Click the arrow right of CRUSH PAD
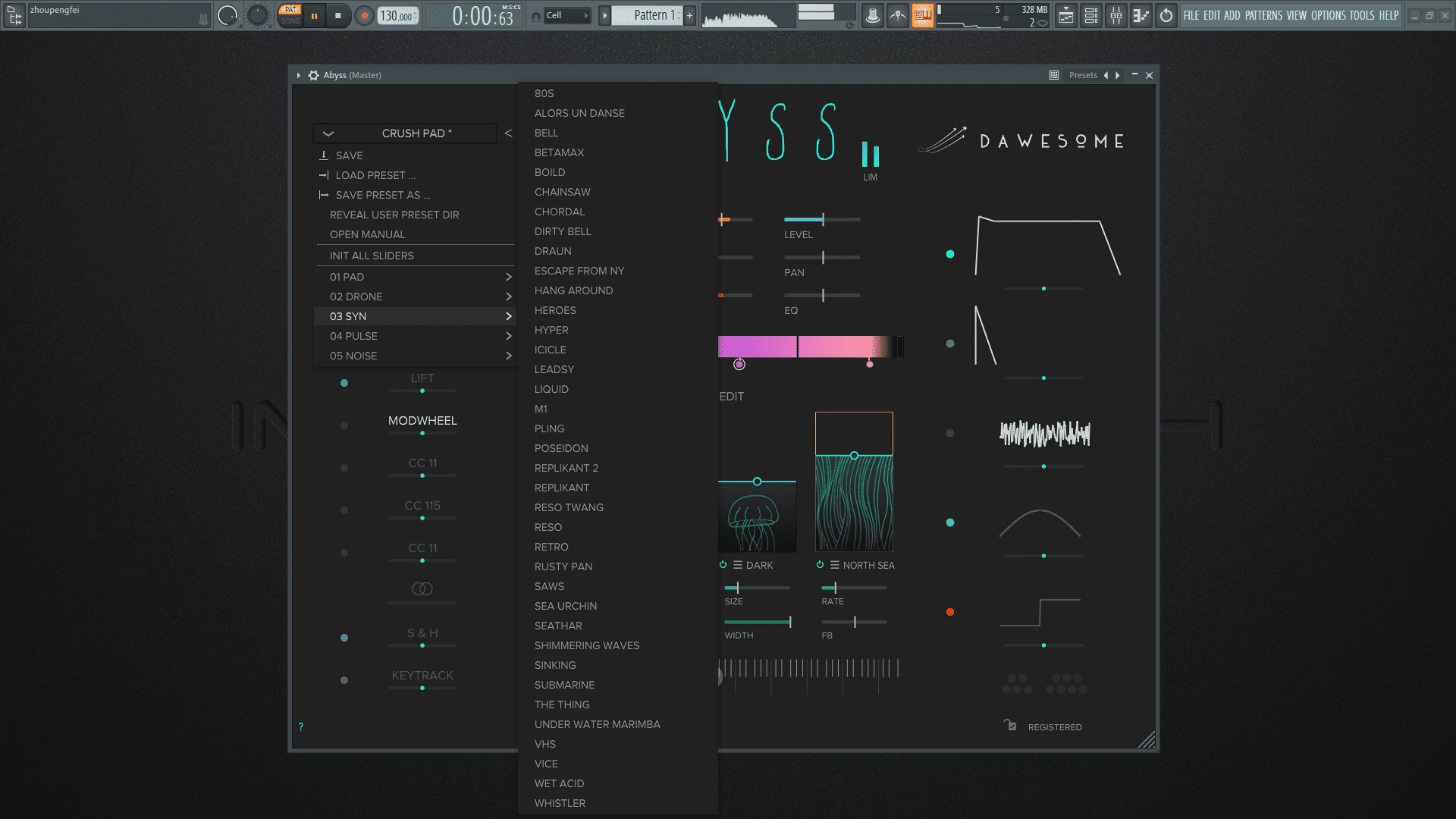 [x=508, y=133]
